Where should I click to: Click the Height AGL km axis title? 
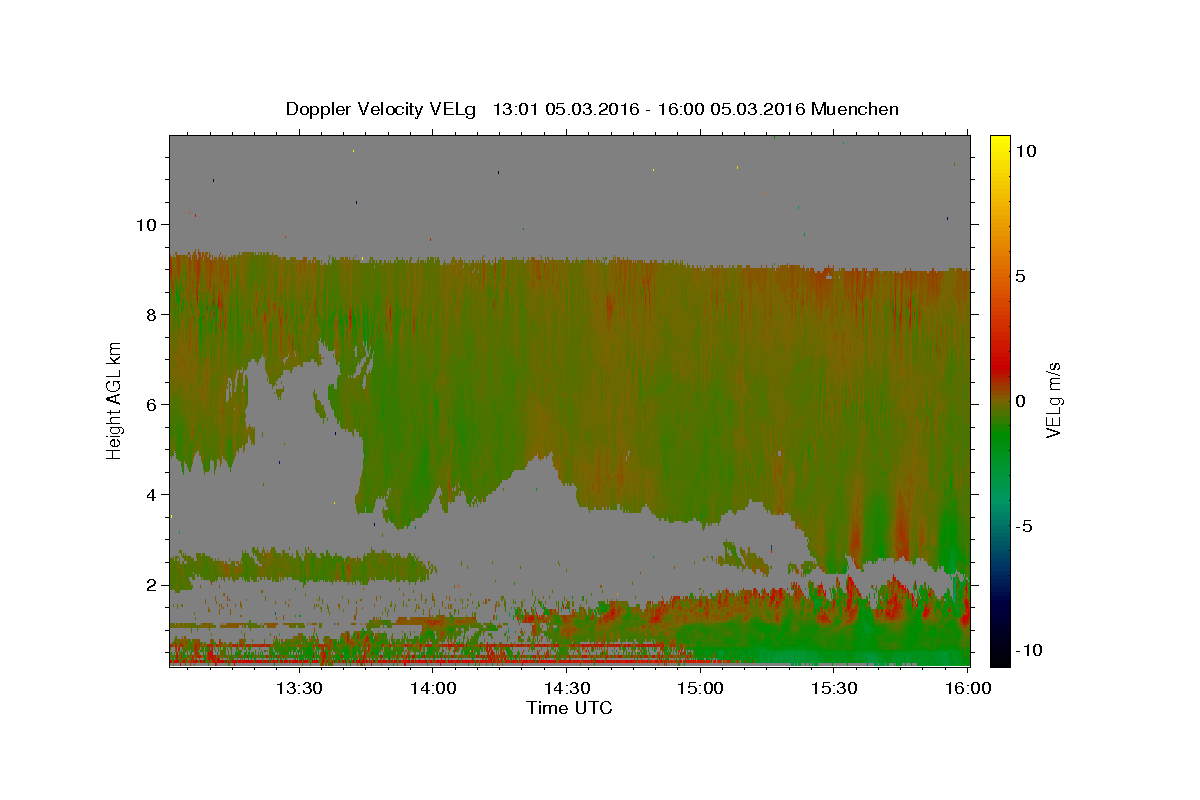pyautogui.click(x=115, y=401)
